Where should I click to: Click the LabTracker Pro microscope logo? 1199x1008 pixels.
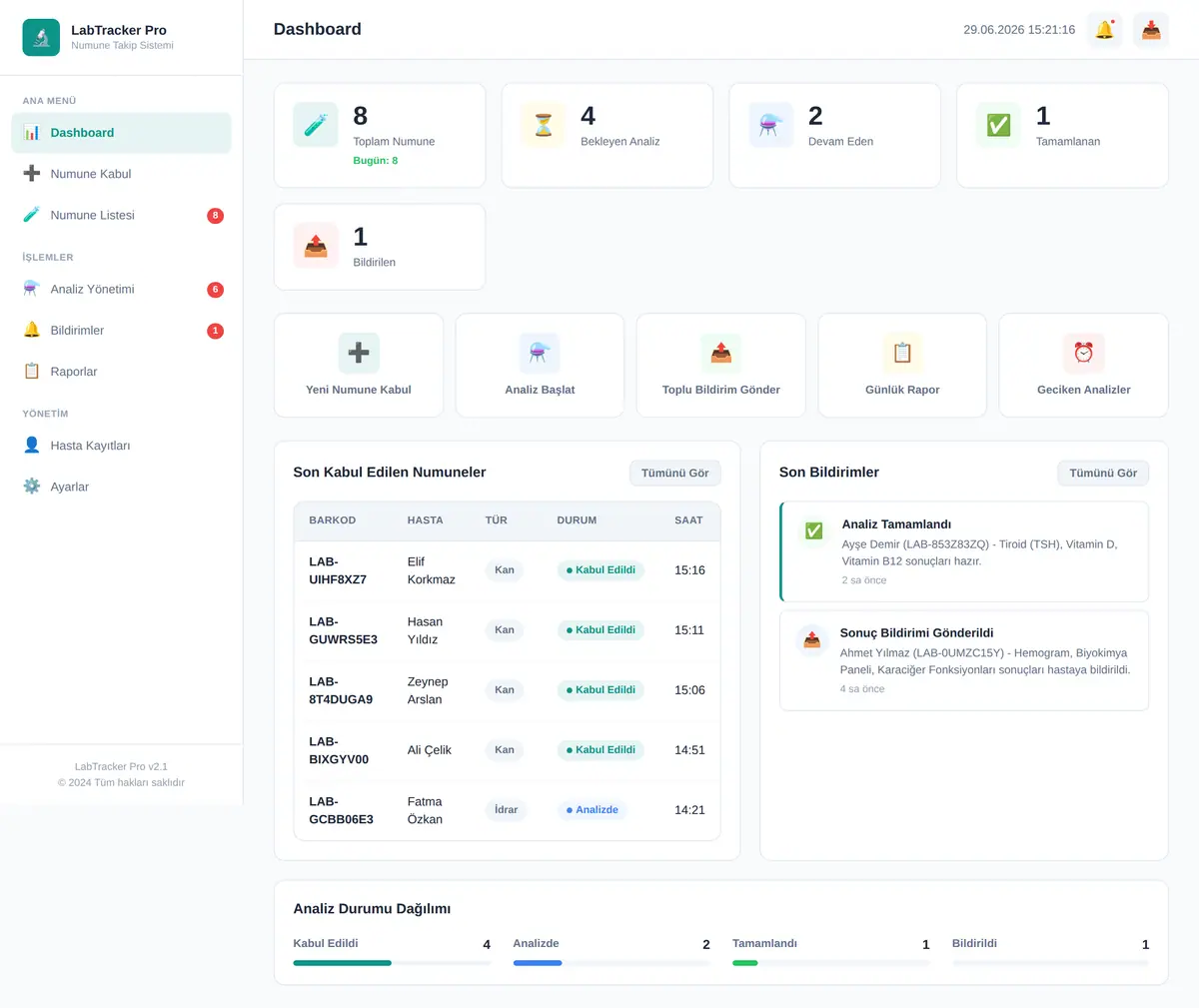click(x=41, y=37)
